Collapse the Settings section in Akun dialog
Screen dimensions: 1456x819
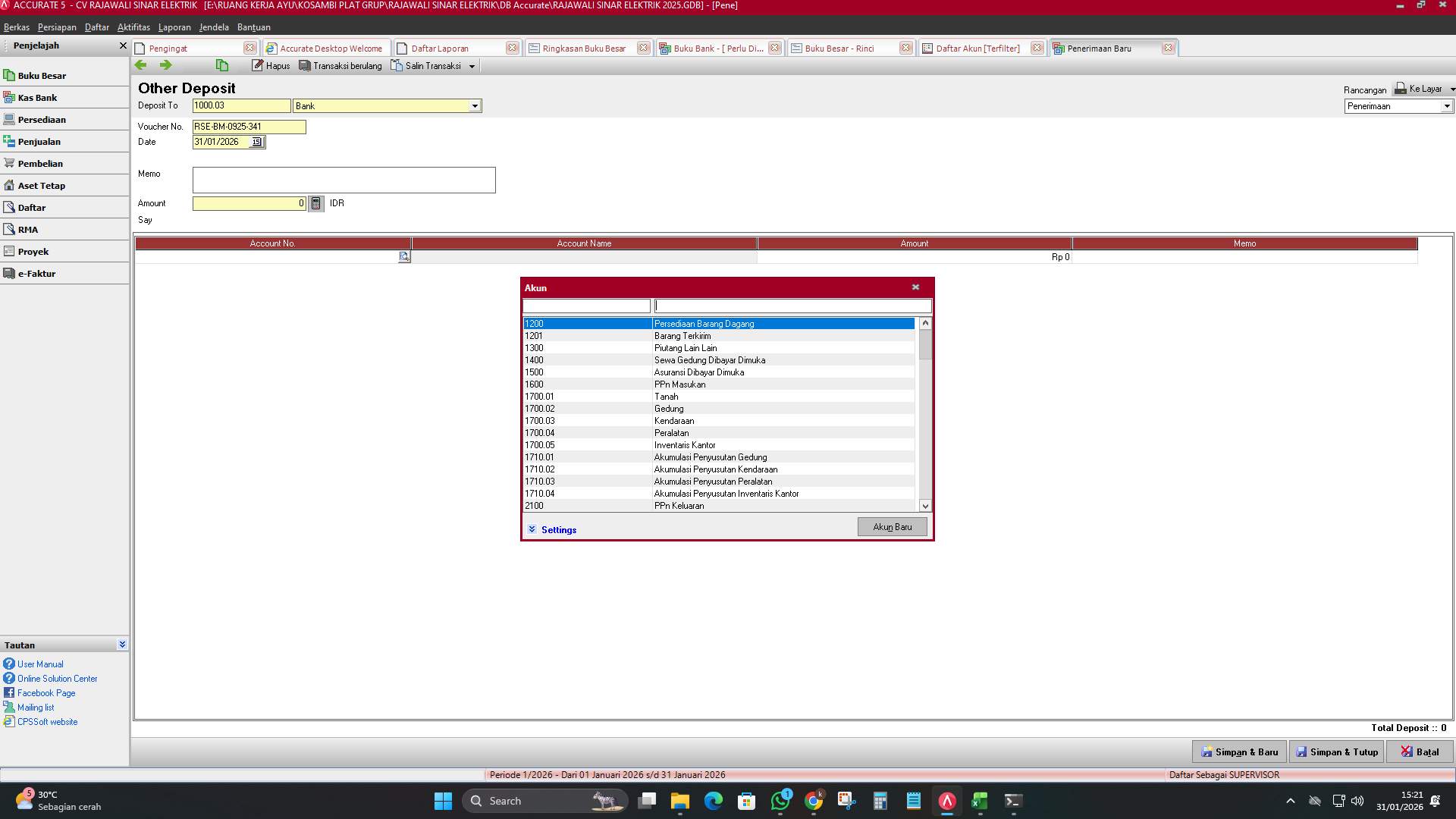click(x=533, y=529)
